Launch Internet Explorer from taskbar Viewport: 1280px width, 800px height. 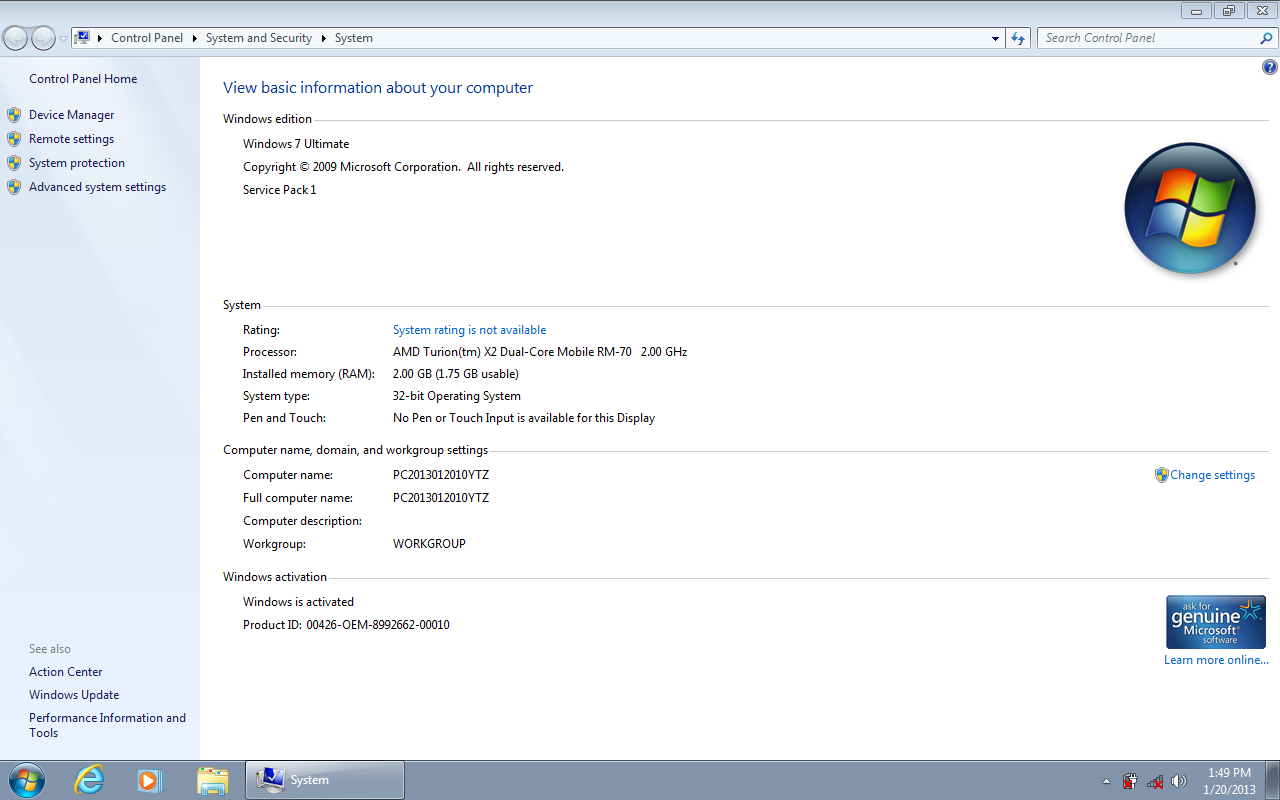(x=89, y=780)
